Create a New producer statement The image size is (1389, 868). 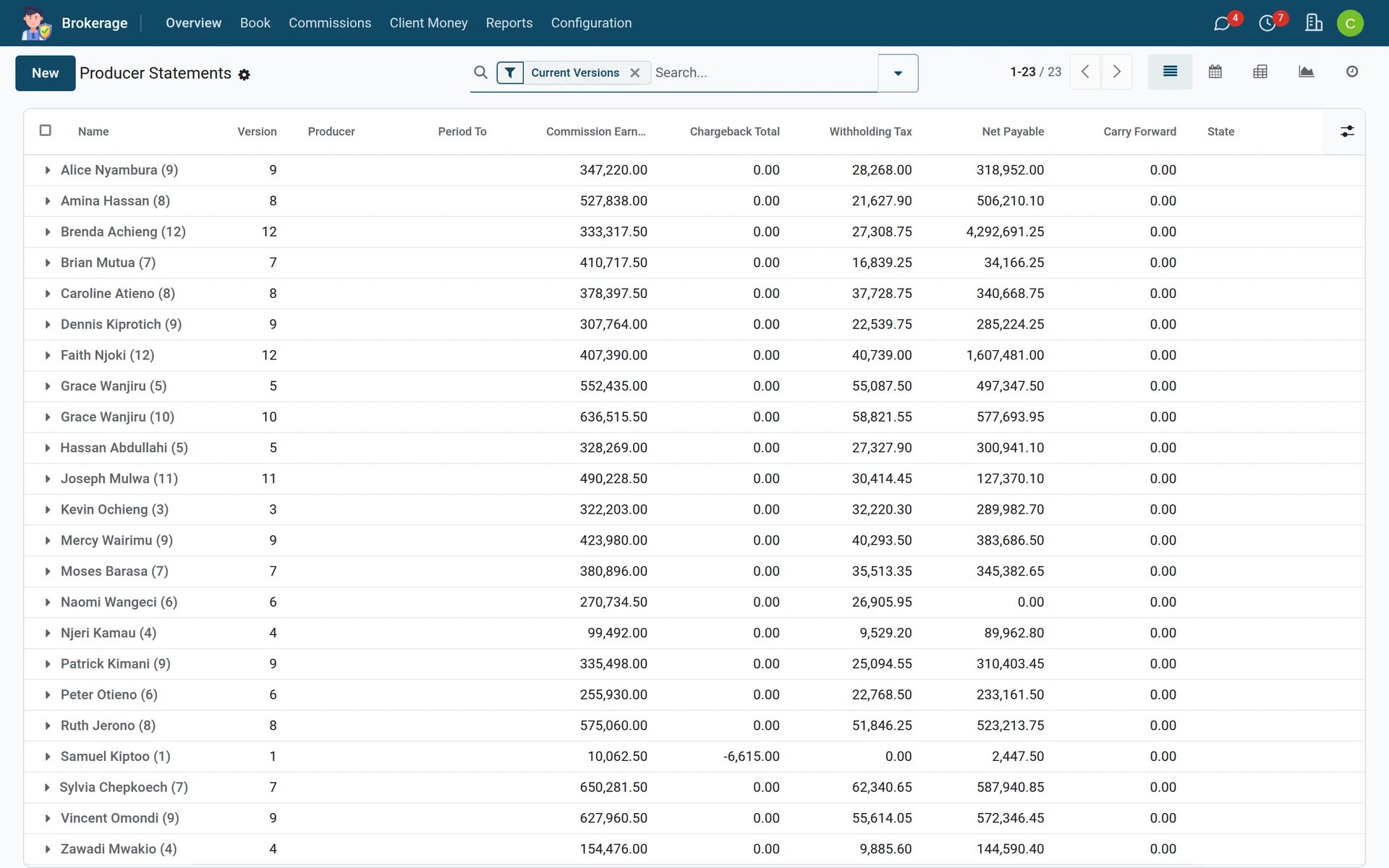click(x=46, y=73)
